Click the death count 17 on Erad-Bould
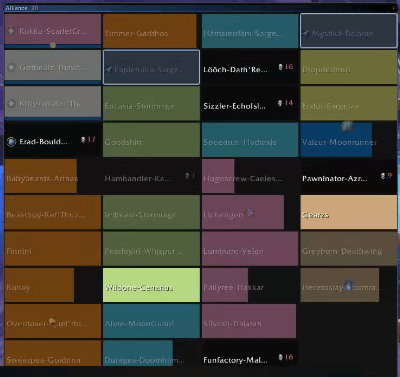The image size is (400, 377). click(x=91, y=139)
